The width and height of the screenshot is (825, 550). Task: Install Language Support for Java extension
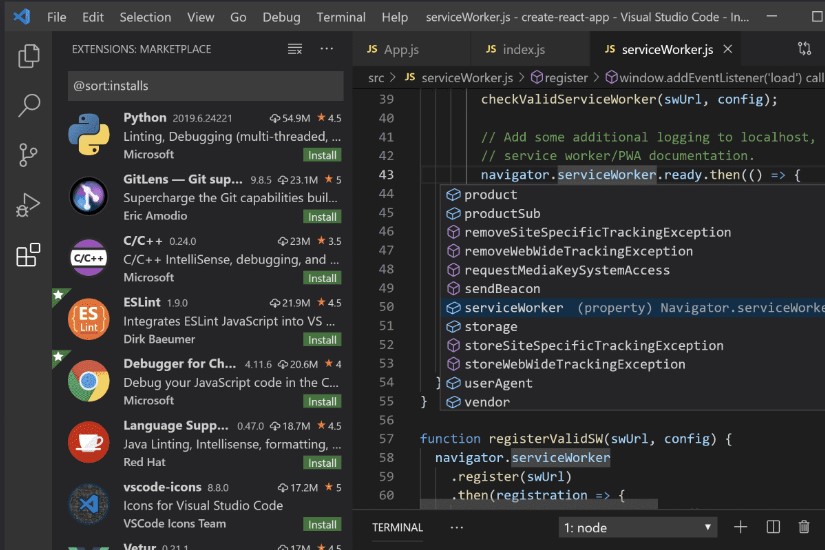pos(322,463)
